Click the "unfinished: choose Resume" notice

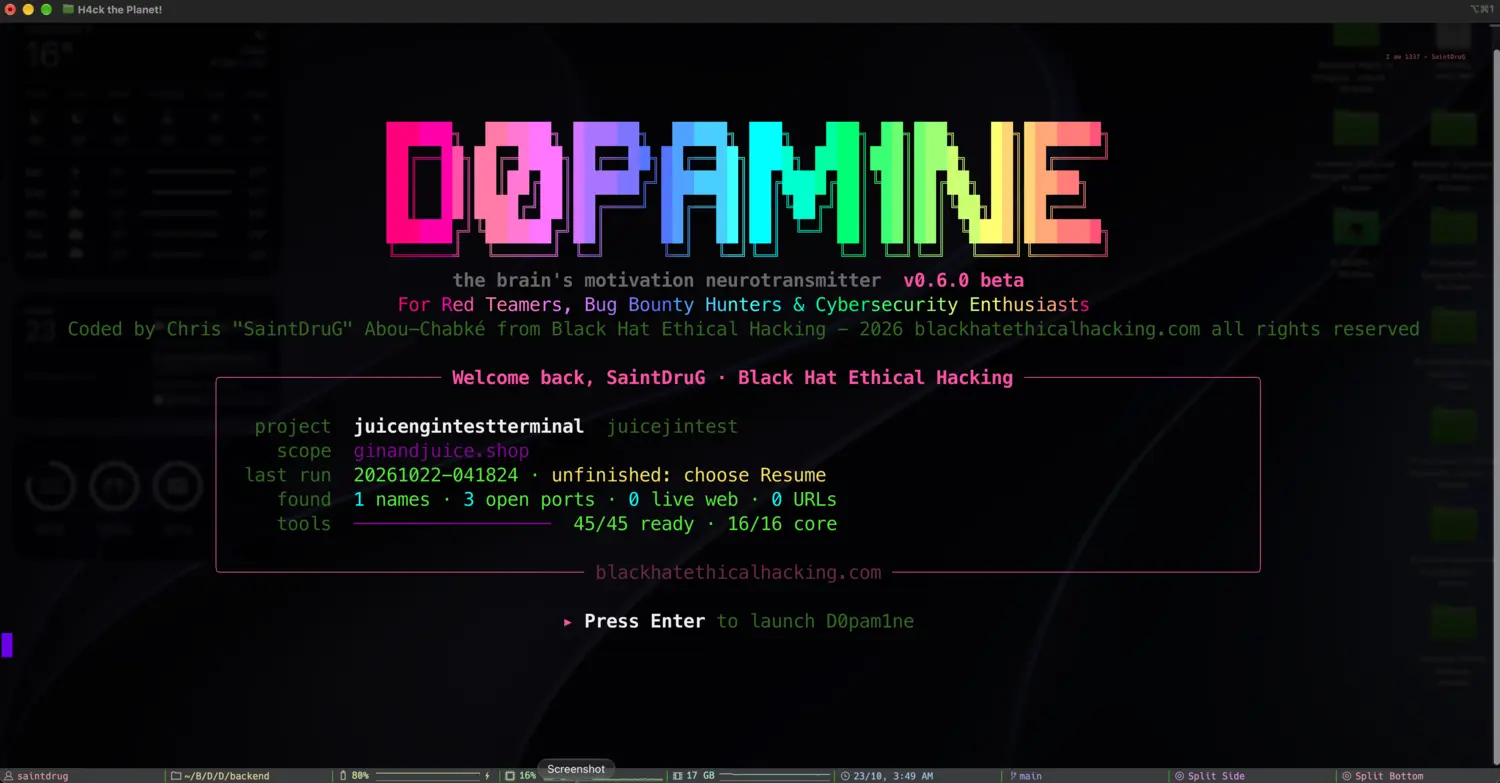tap(689, 475)
